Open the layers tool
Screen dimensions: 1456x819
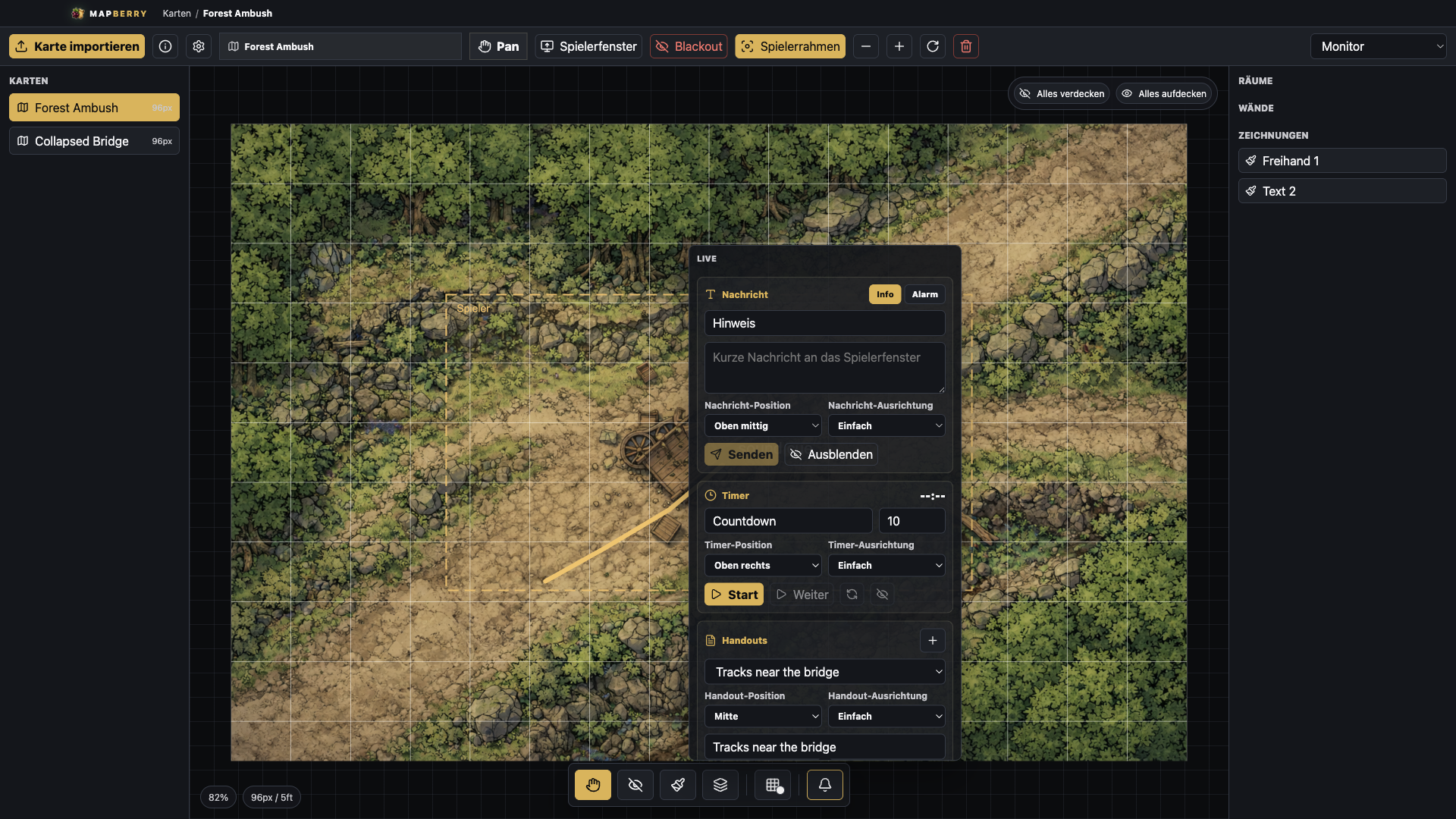720,785
